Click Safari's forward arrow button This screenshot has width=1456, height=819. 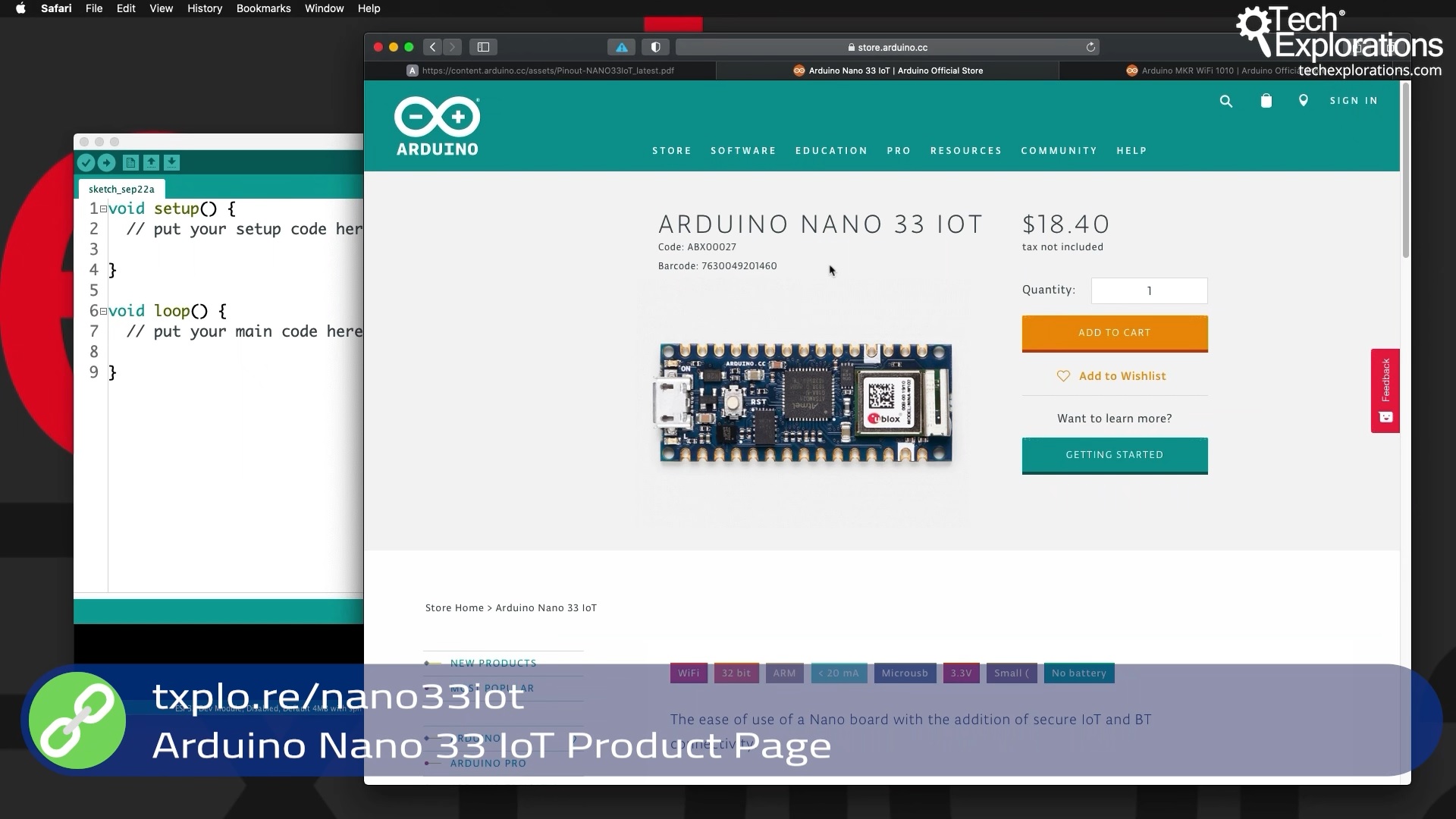click(452, 47)
